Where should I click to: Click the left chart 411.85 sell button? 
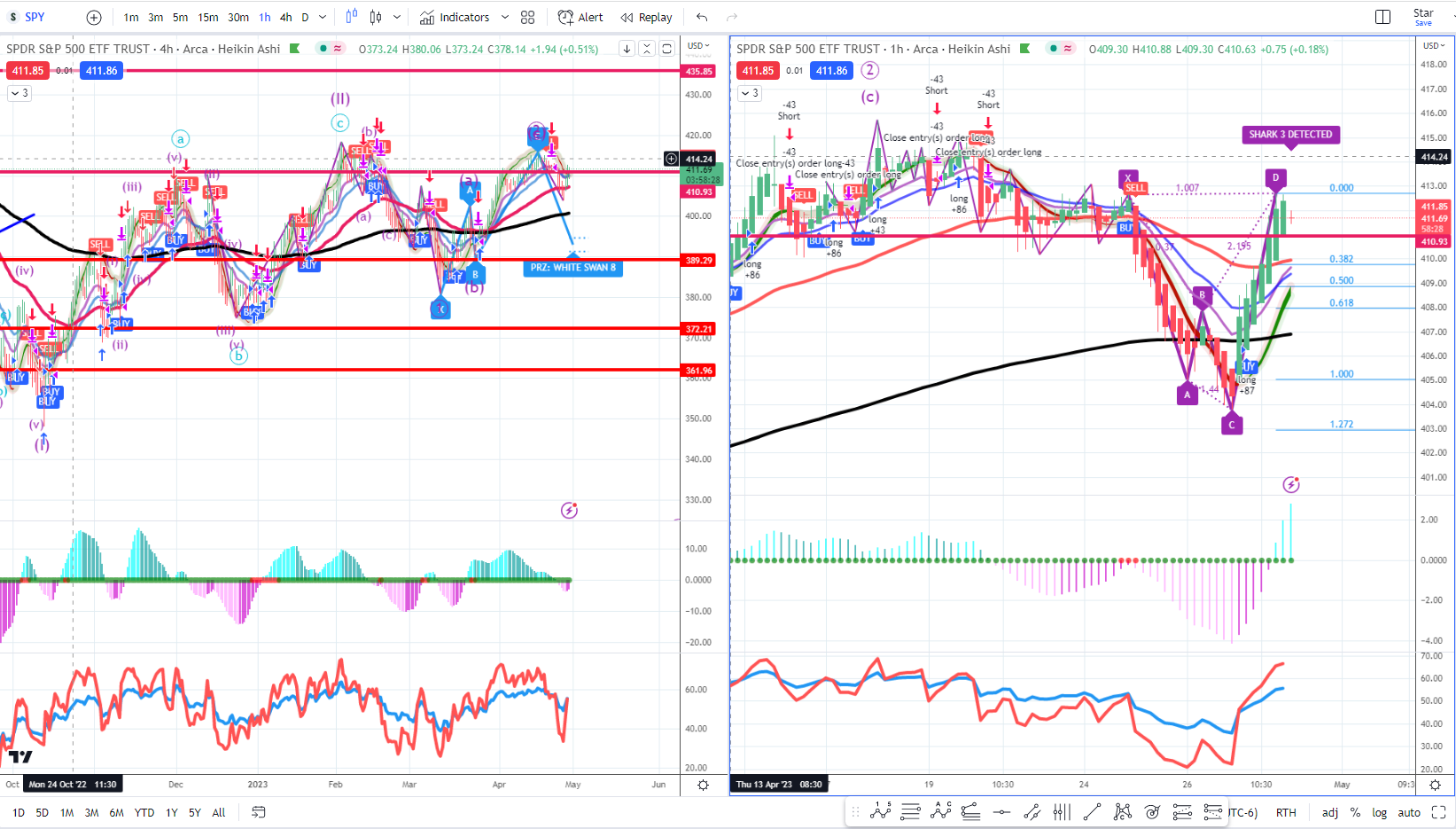coord(27,71)
